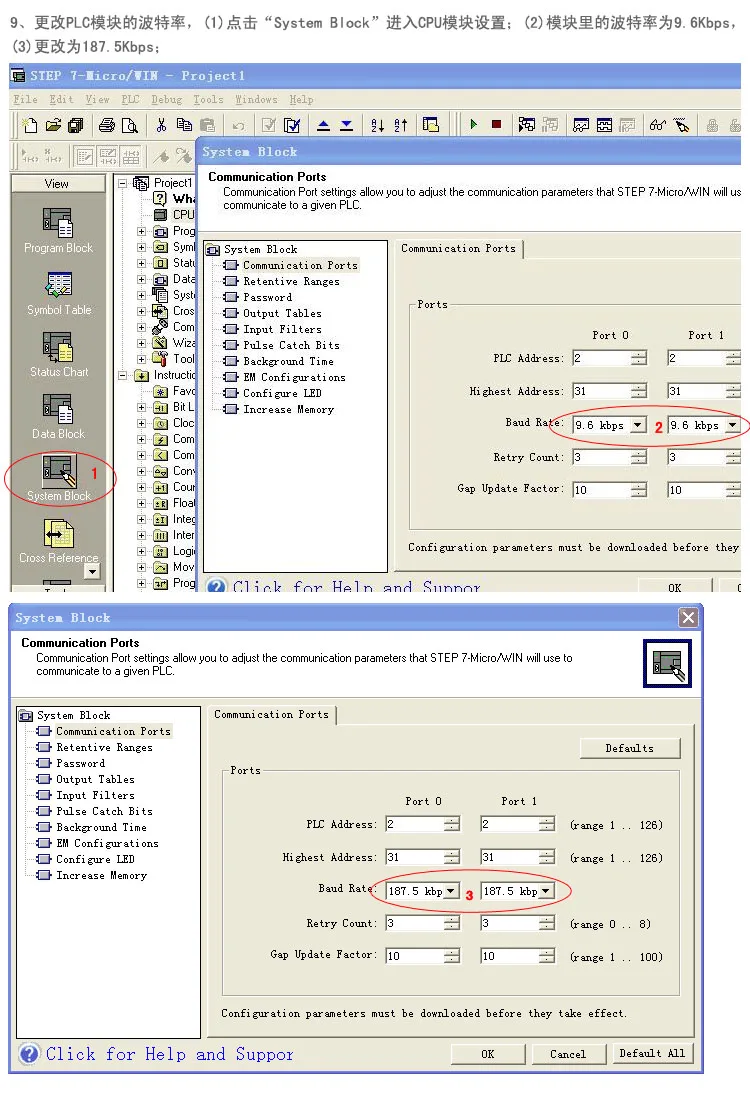Select Pulse Catch Bits in the 187.5 kbps dialog

tap(104, 811)
